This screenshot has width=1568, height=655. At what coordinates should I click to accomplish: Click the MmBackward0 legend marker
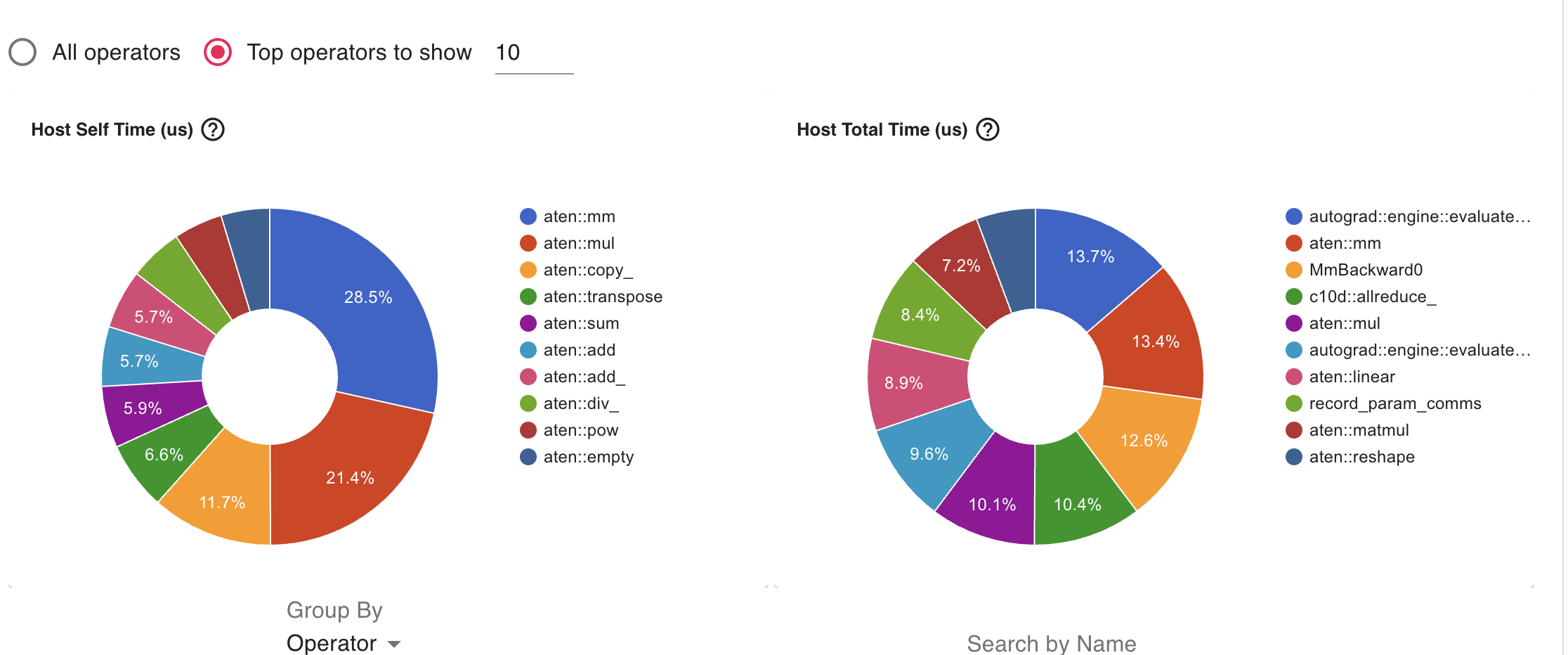click(1294, 270)
